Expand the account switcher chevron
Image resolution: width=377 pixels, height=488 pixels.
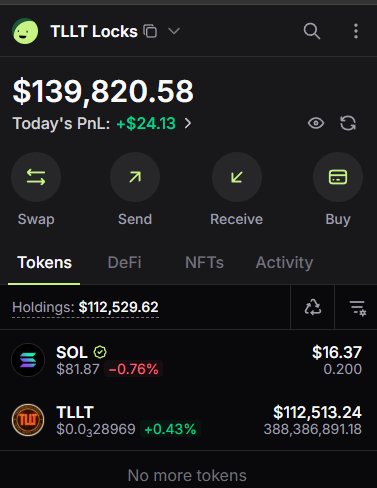coord(174,31)
